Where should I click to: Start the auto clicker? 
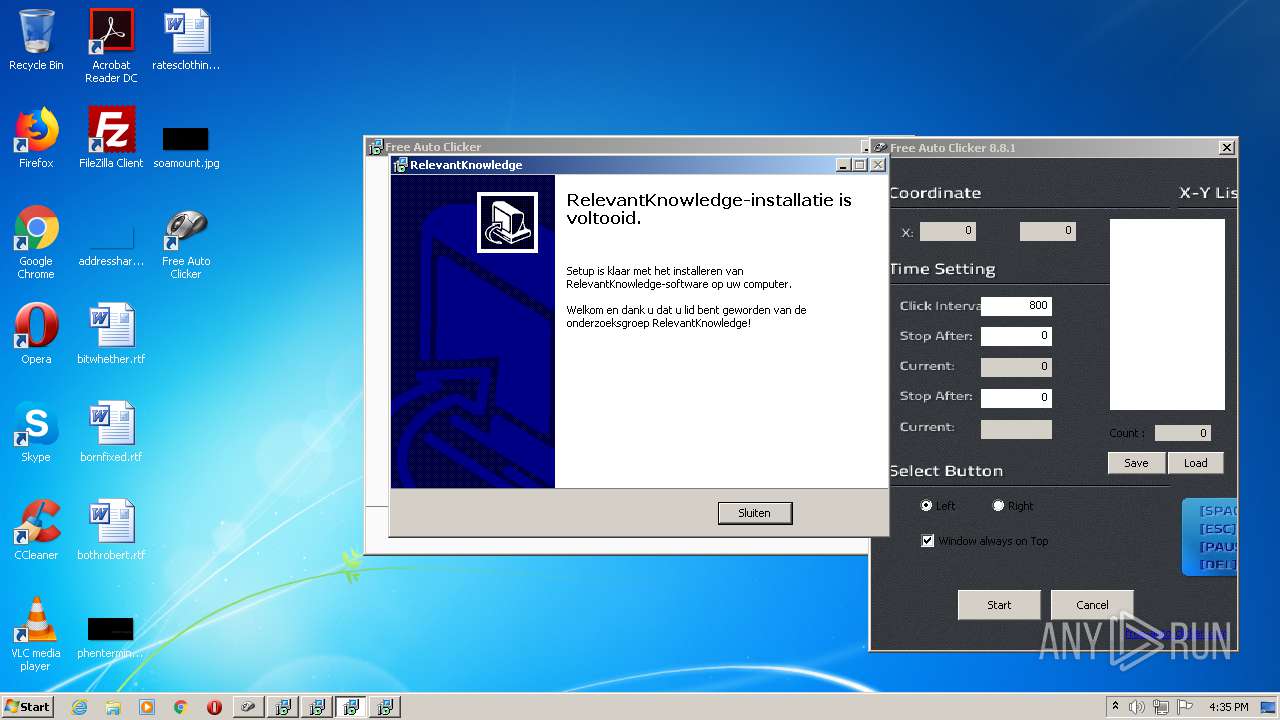click(999, 605)
